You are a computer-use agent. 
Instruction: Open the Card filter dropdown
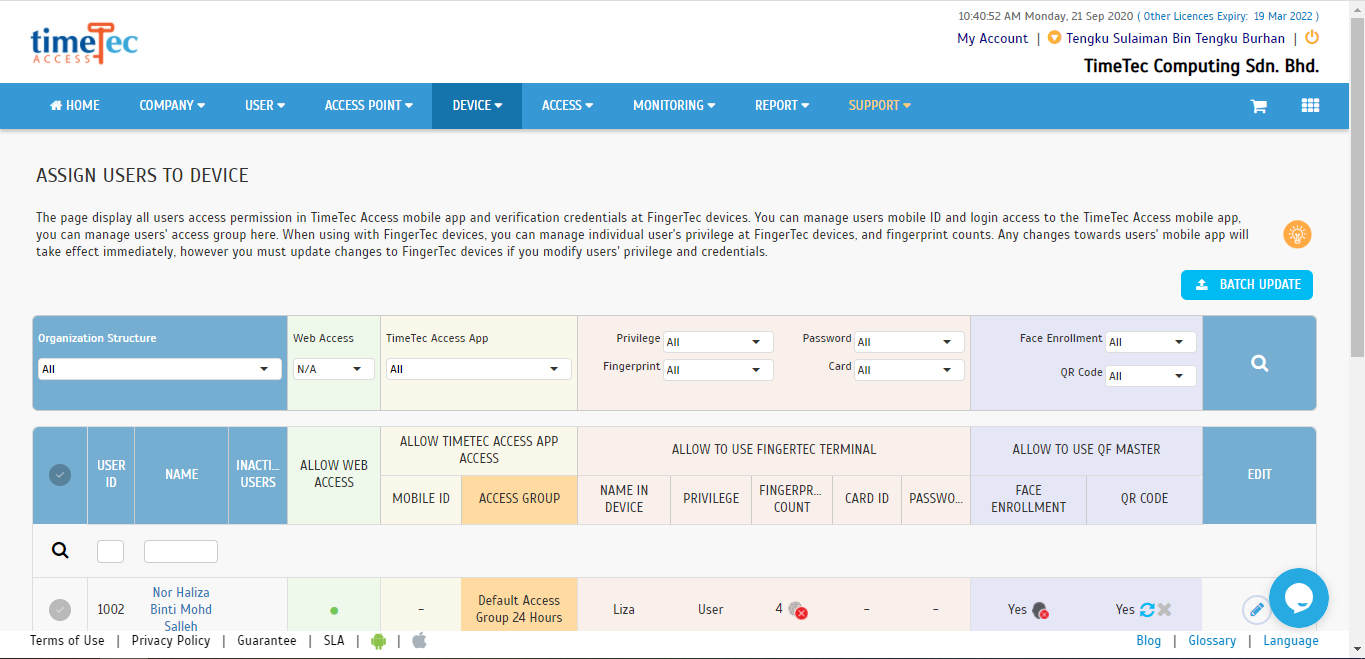pos(910,370)
